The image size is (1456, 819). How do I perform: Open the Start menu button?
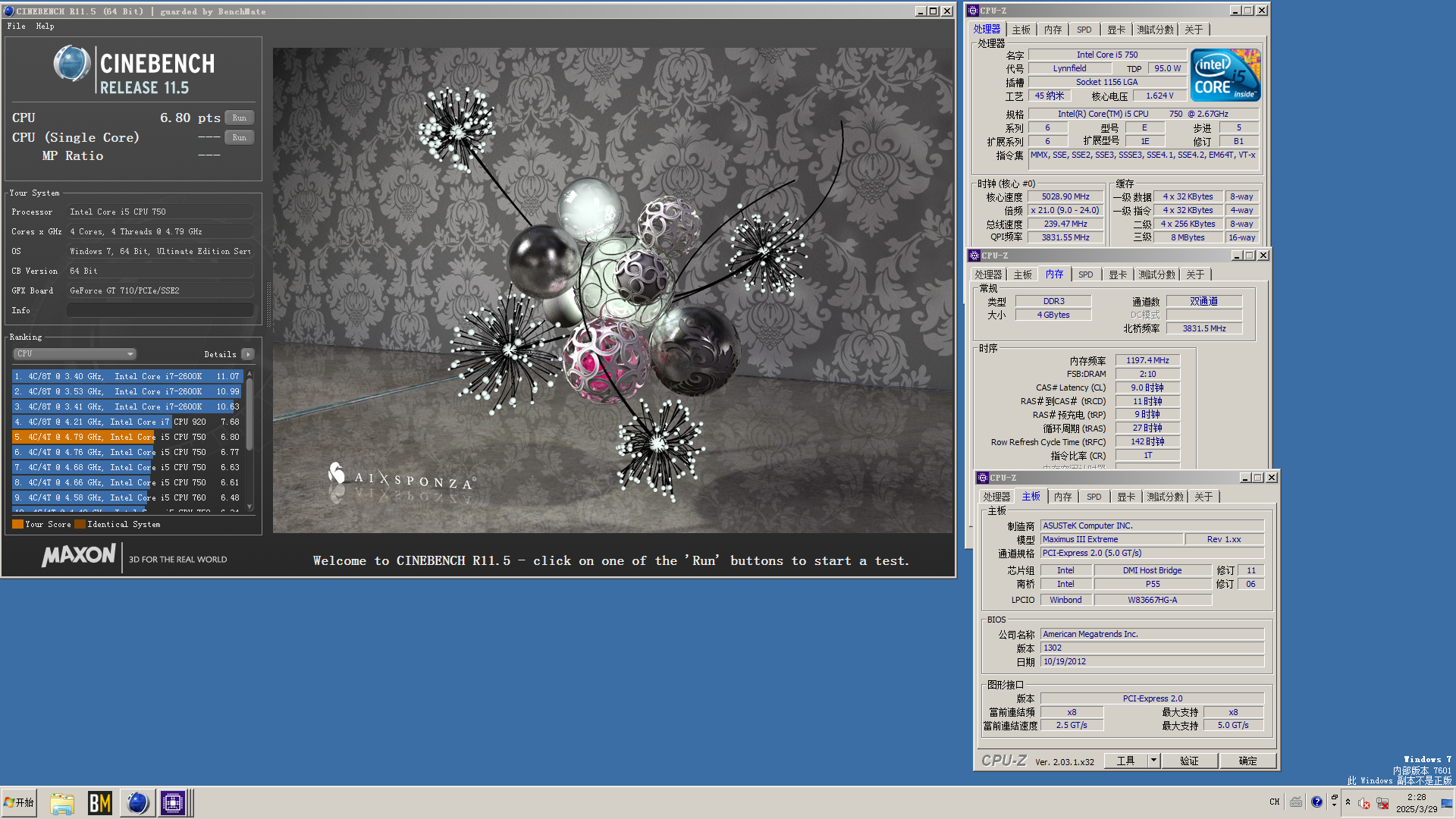19,802
